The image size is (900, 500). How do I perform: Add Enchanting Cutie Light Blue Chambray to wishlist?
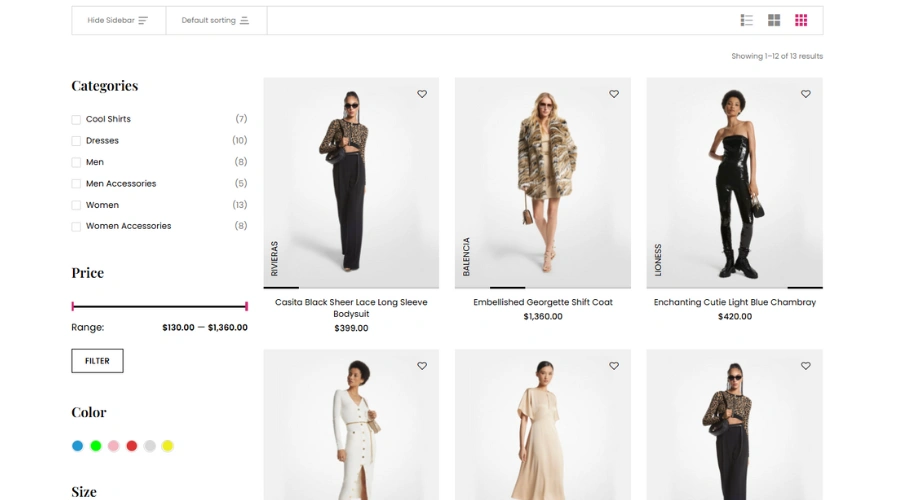[x=805, y=94]
